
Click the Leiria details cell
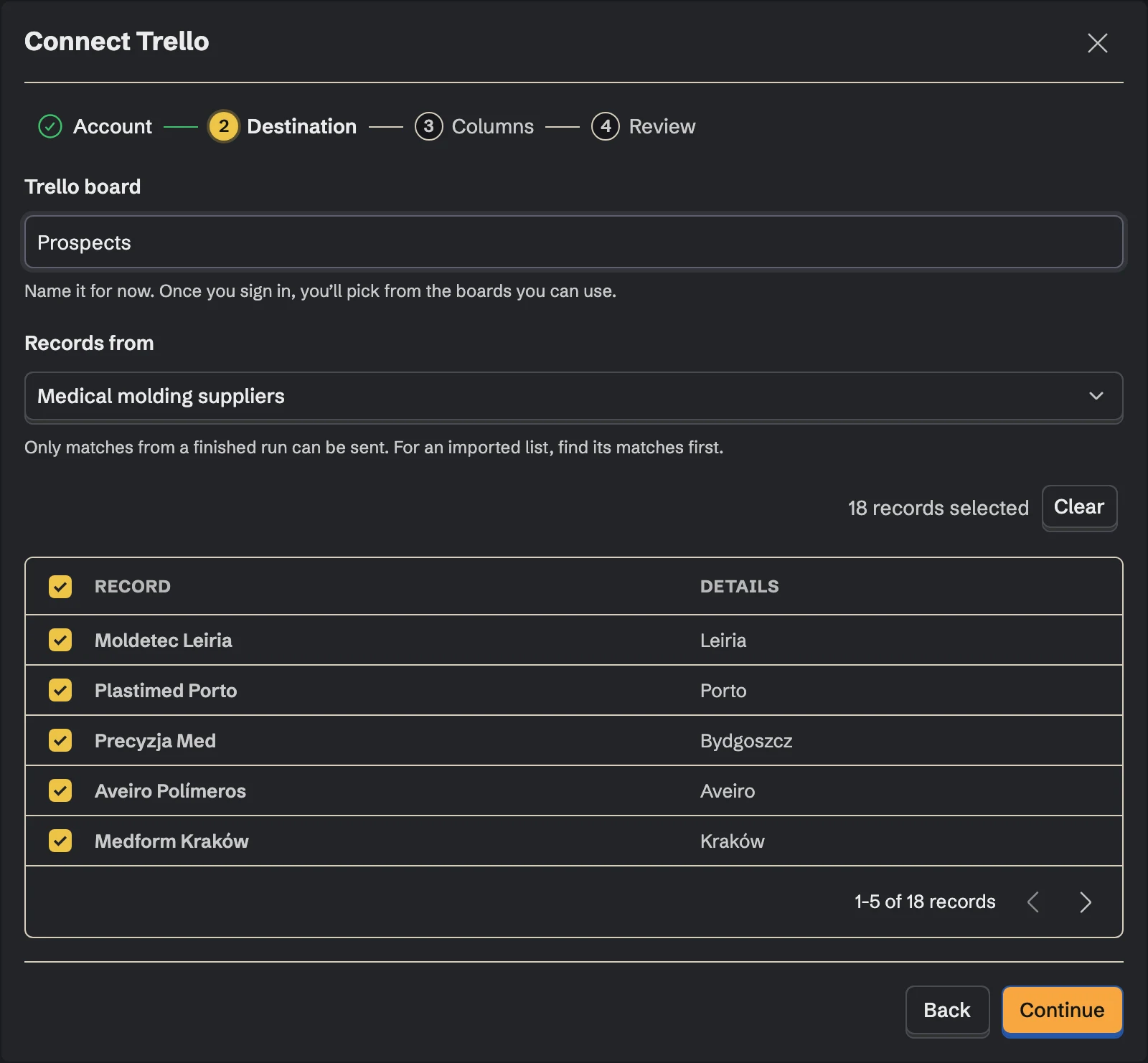[x=723, y=640]
